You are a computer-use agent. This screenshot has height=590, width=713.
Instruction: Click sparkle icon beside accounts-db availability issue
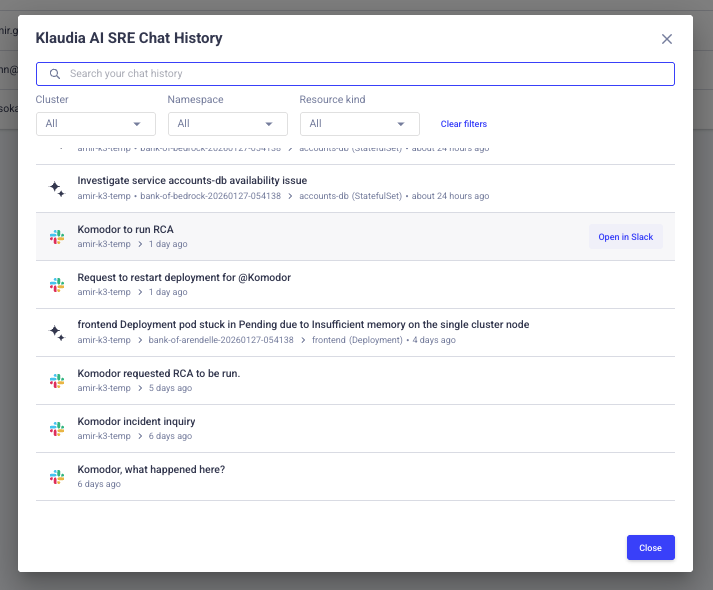click(x=57, y=189)
